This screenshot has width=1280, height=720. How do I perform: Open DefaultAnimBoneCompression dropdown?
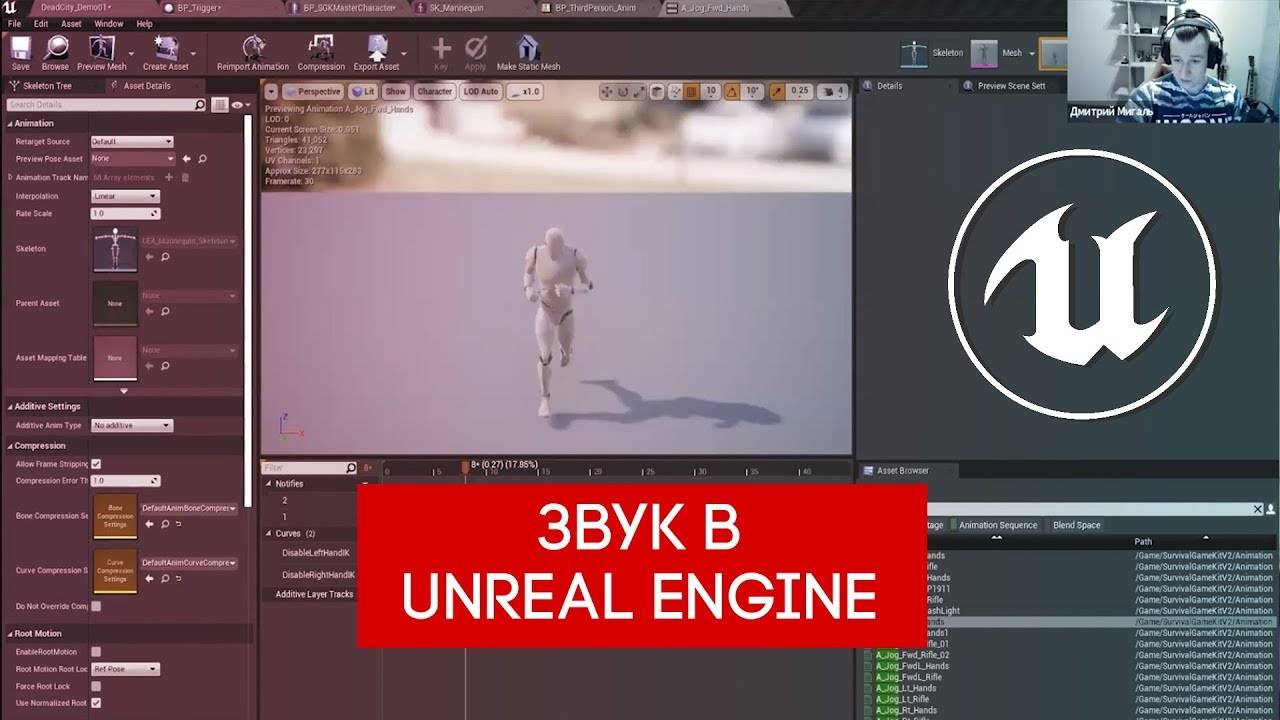point(189,508)
